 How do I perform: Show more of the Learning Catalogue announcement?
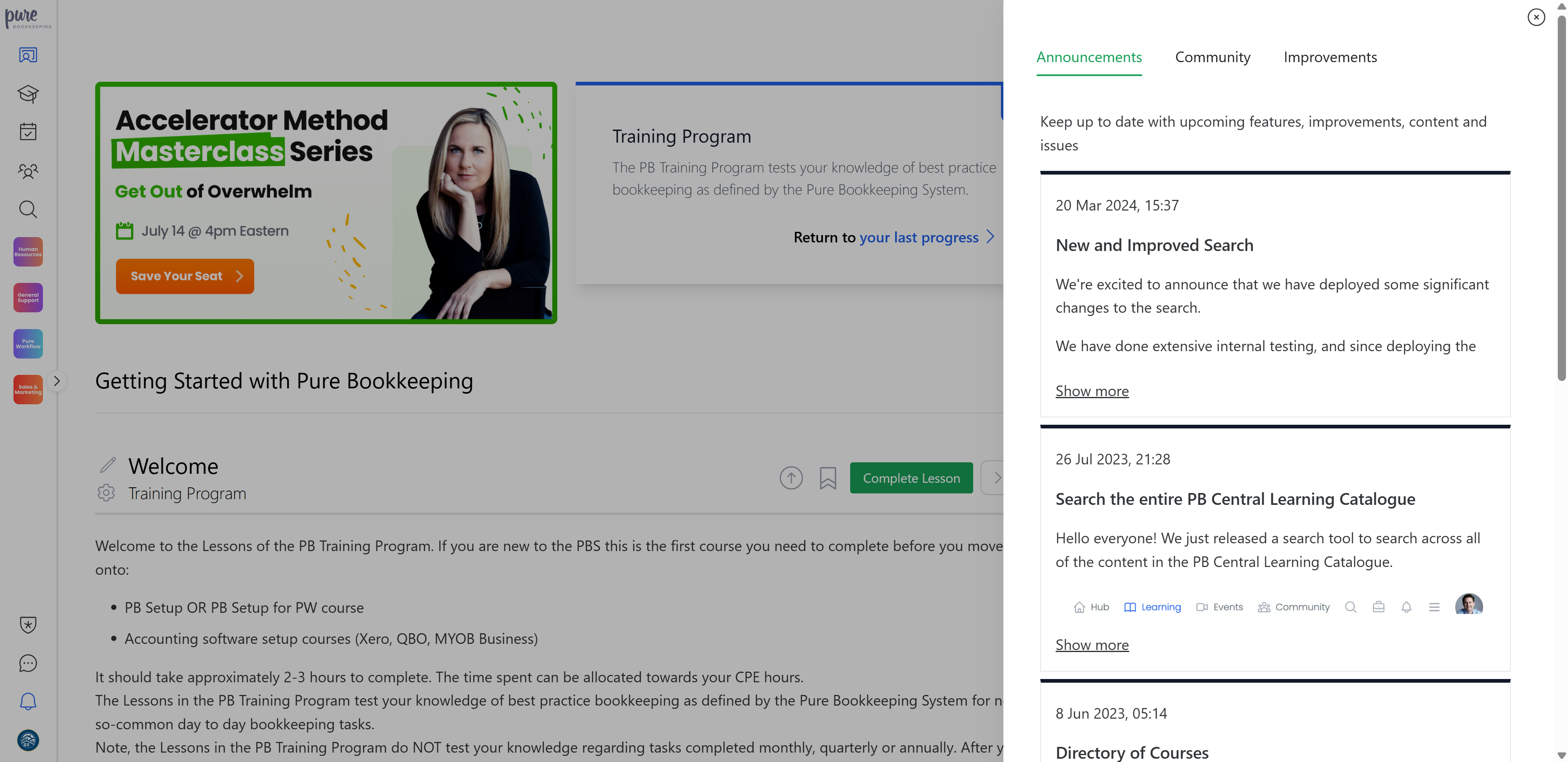click(1091, 645)
